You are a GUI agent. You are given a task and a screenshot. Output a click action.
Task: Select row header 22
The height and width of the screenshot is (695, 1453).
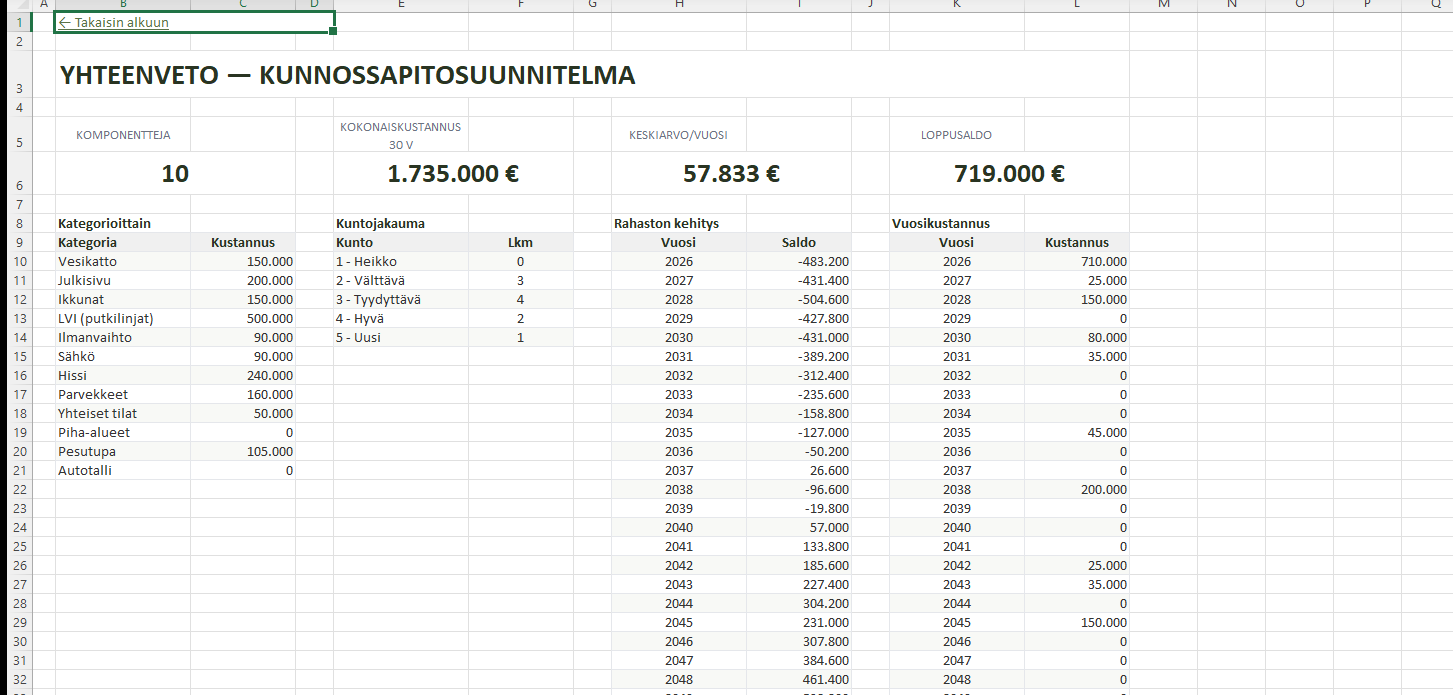[19, 490]
